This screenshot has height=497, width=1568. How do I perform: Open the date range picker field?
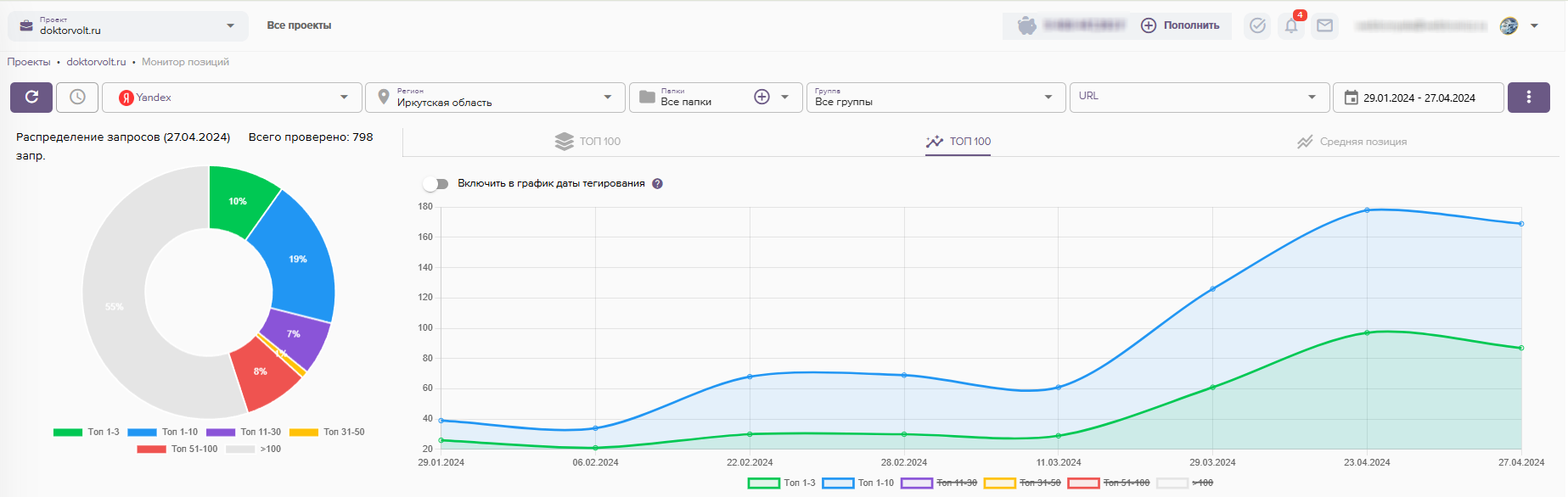pos(1418,98)
